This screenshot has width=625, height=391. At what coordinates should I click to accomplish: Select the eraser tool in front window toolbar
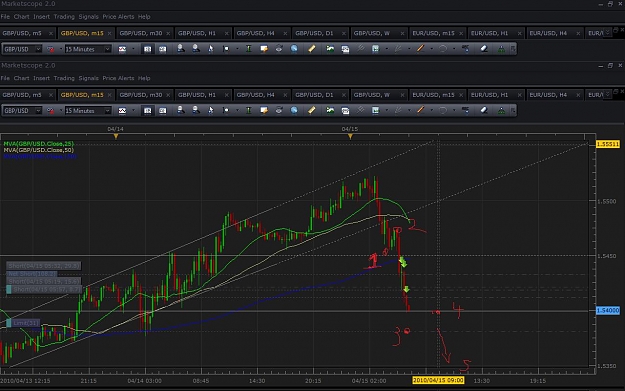[484, 110]
